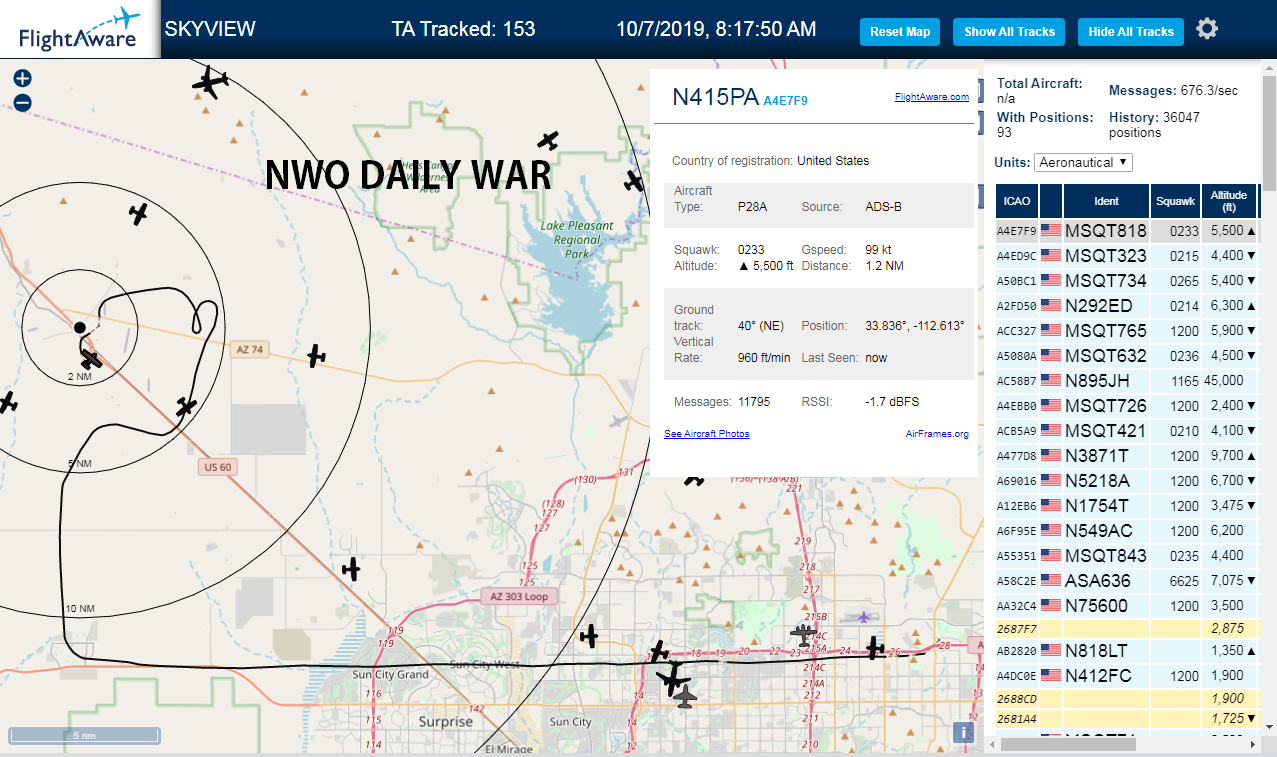
Task: Select MSQT421 row in aircraft table
Action: click(1127, 430)
